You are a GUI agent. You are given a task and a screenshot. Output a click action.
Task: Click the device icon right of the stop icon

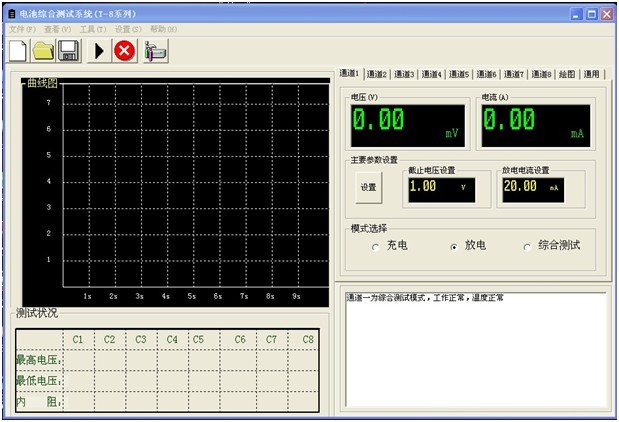pyautogui.click(x=154, y=51)
